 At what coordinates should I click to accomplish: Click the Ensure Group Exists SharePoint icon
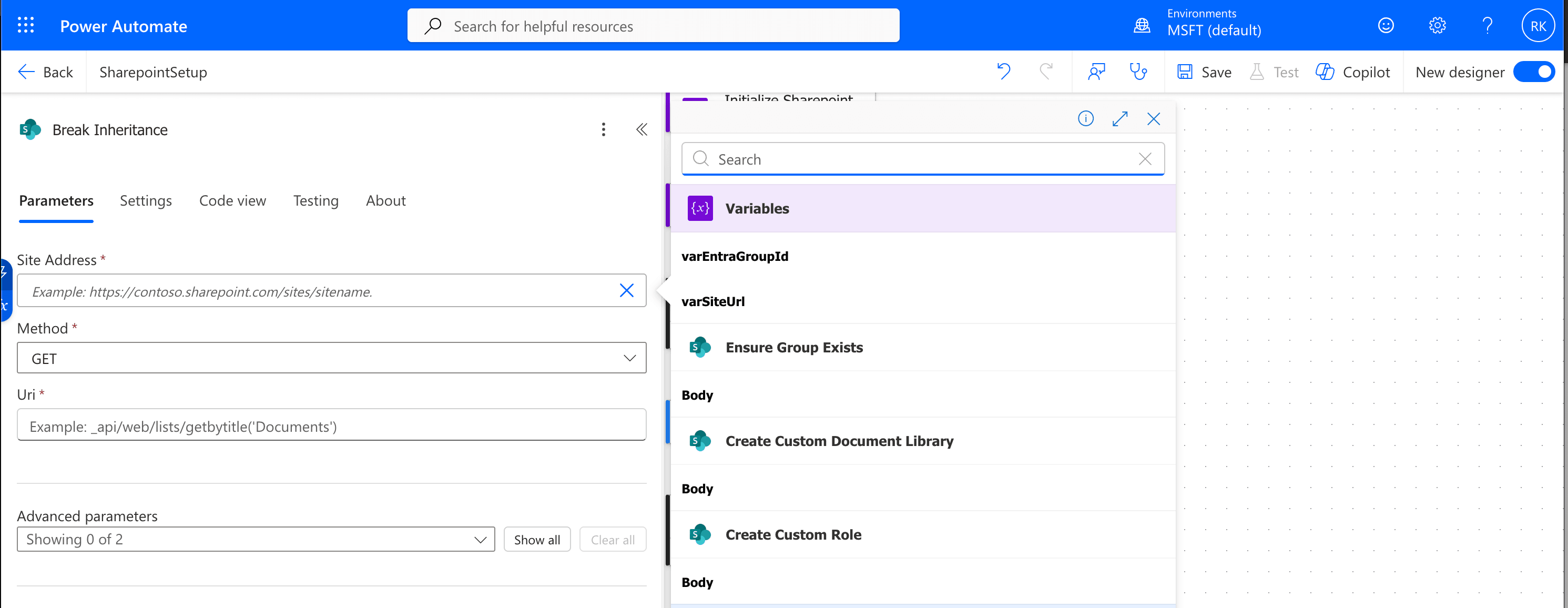pos(700,347)
